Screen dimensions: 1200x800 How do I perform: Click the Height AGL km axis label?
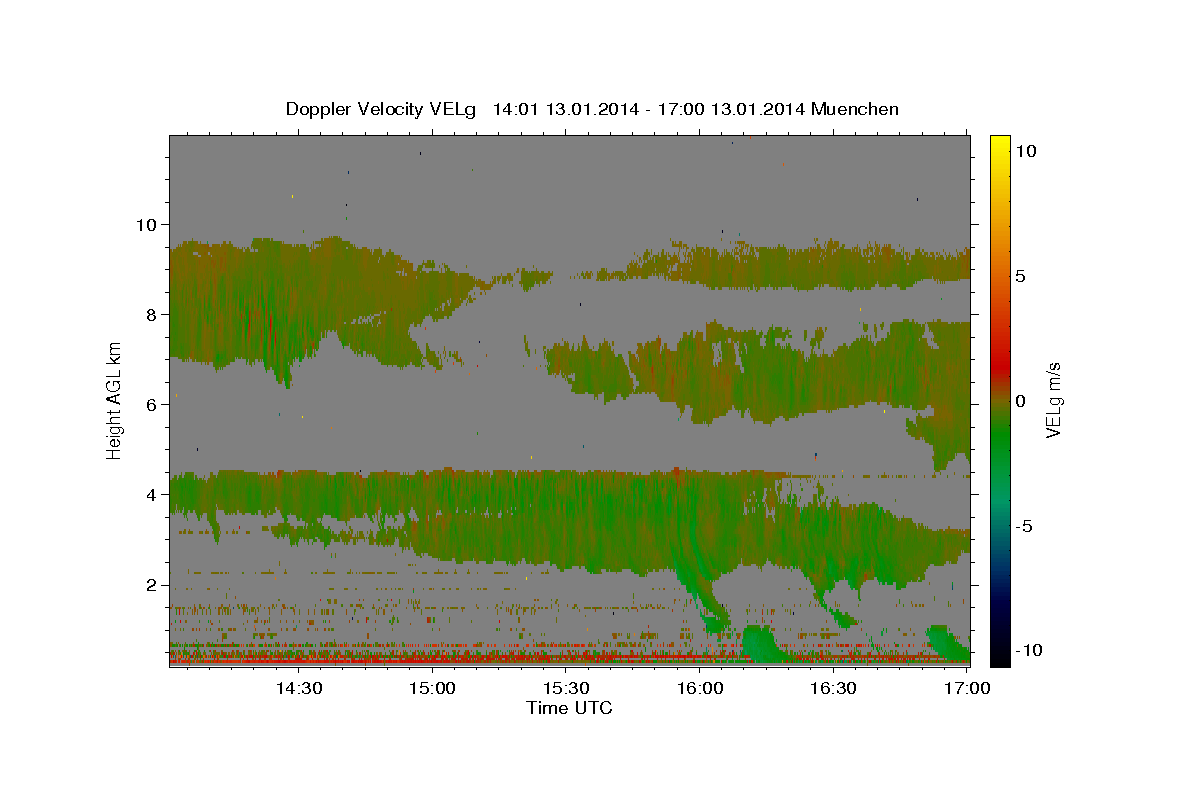(115, 400)
